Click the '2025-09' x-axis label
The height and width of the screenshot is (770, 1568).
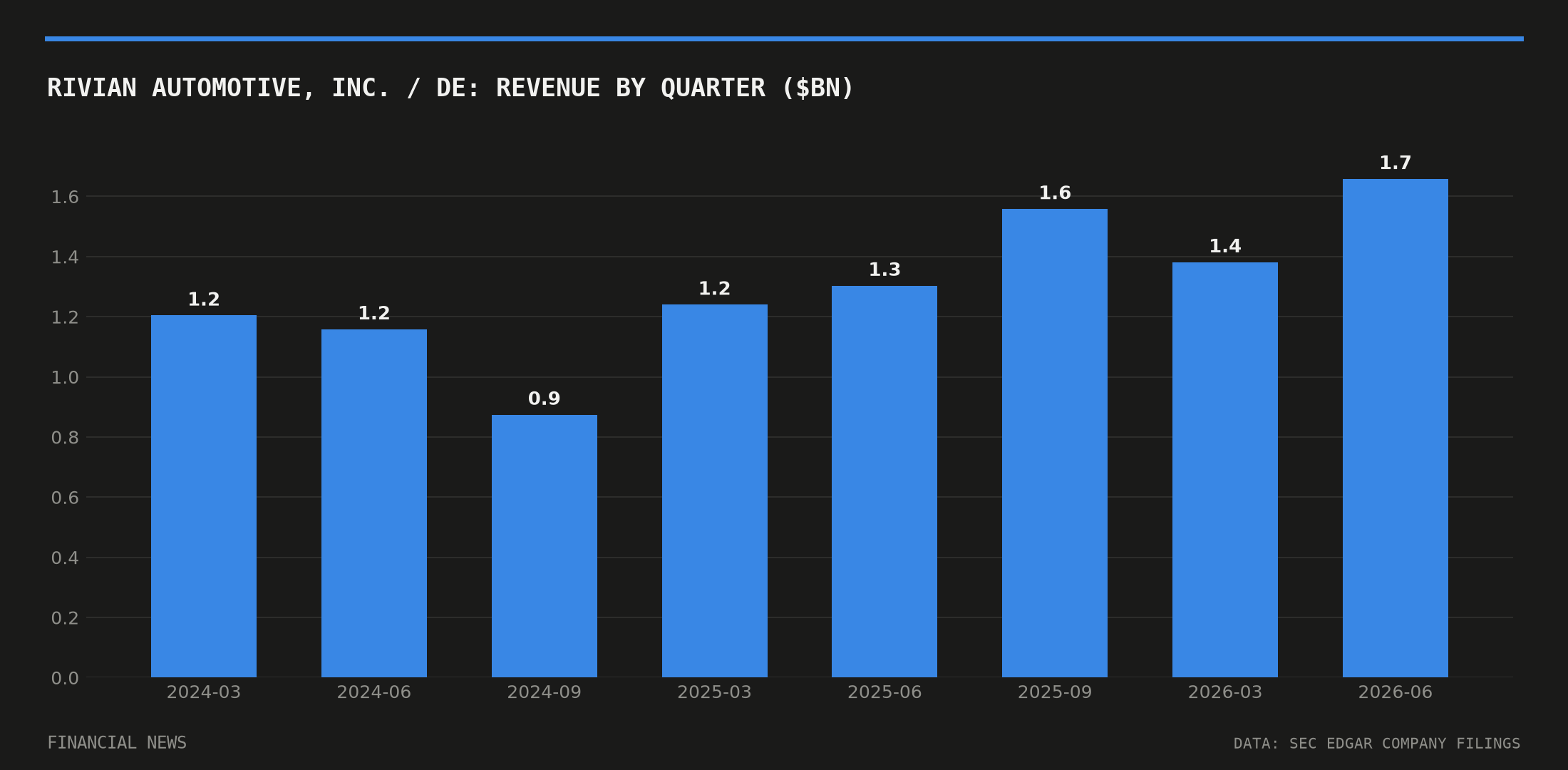click(x=1055, y=692)
